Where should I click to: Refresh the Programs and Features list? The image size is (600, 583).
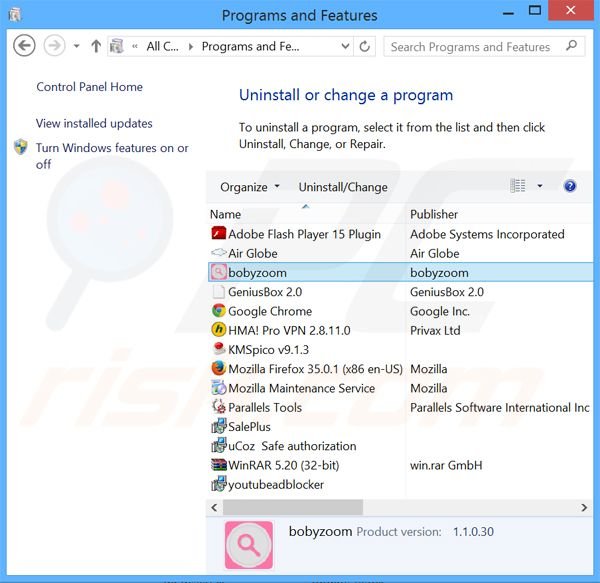365,46
